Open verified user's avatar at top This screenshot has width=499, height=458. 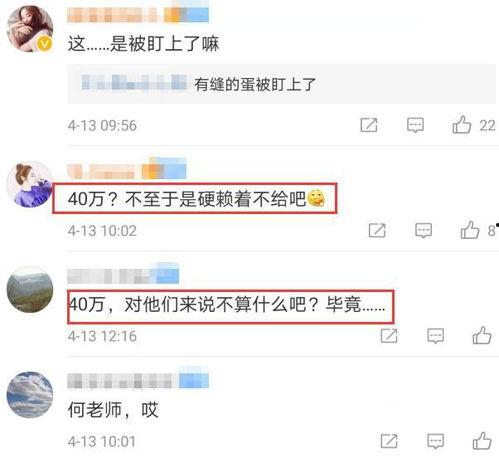30,29
